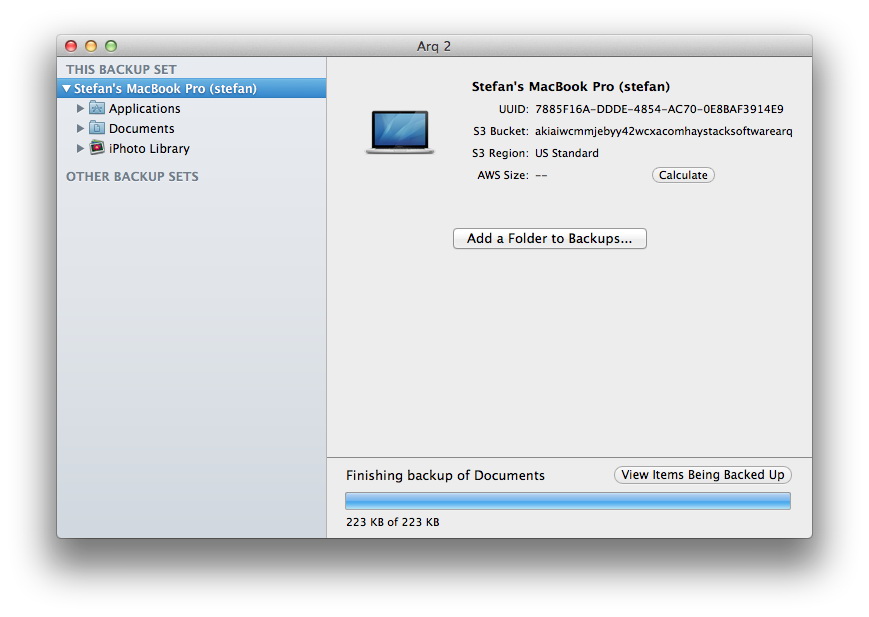The width and height of the screenshot is (869, 617).
Task: Close the Arq 2 window
Action: tap(71, 46)
